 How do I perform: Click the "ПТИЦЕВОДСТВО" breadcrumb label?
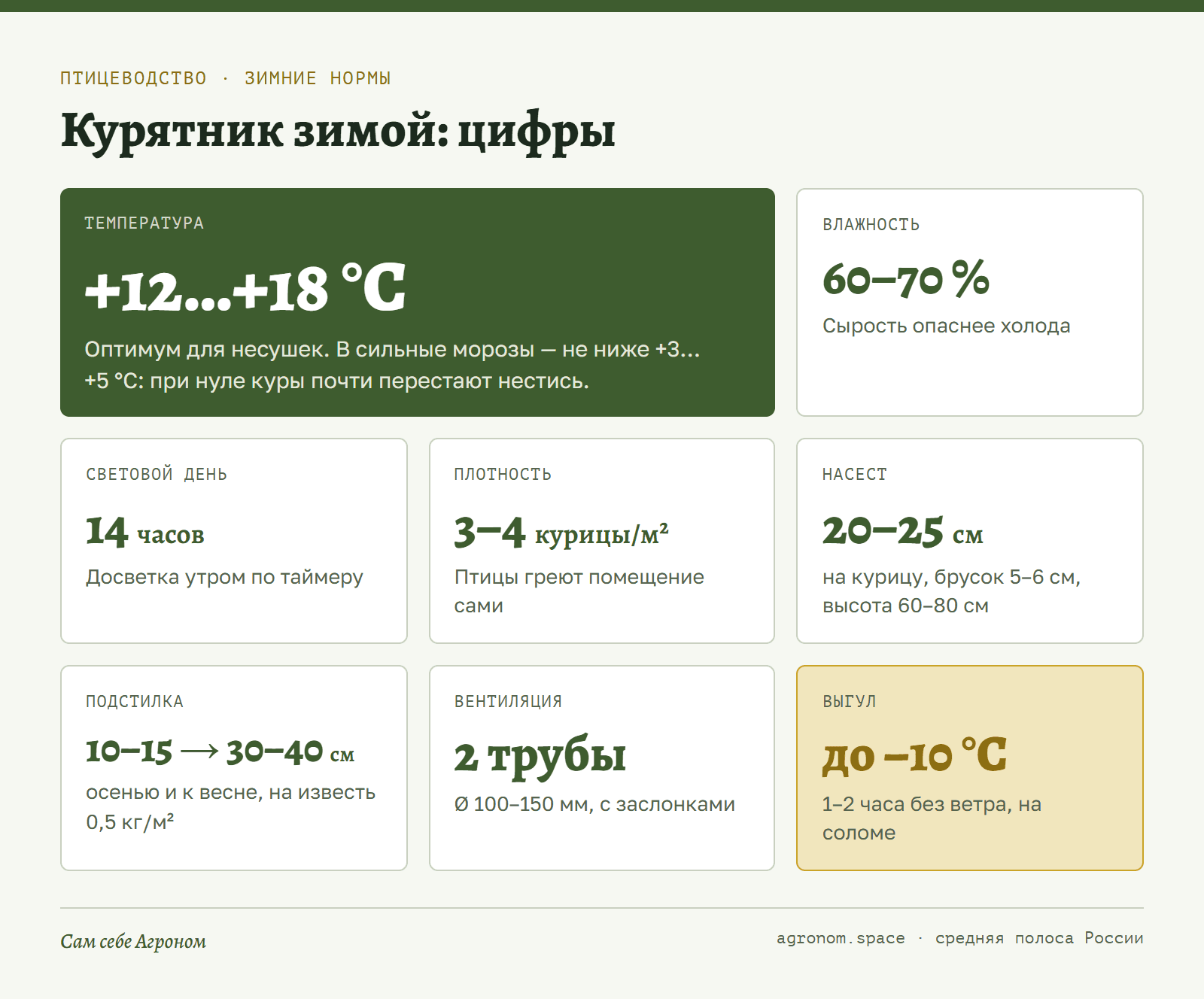[x=133, y=78]
